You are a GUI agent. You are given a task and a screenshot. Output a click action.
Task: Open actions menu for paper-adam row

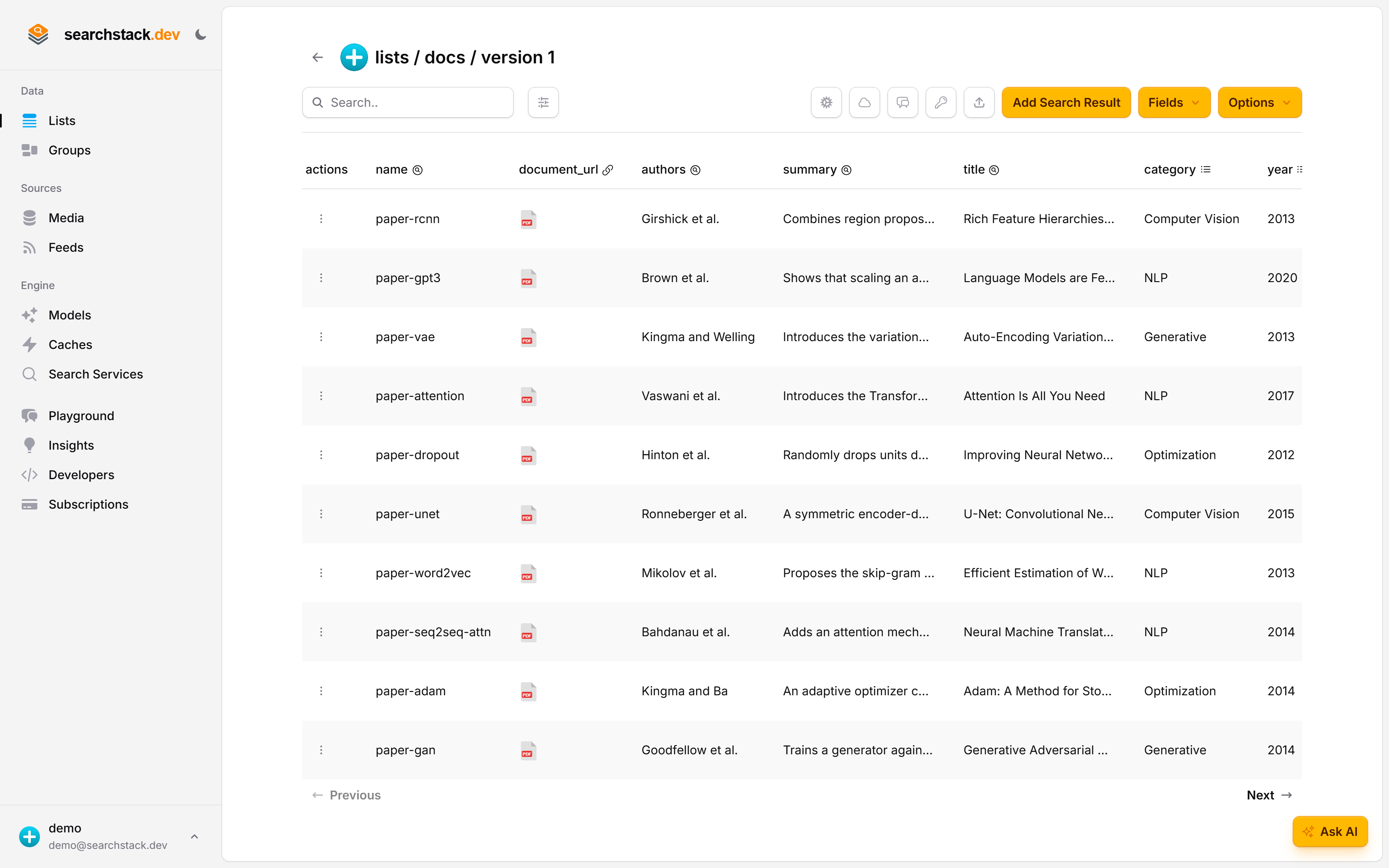321,691
